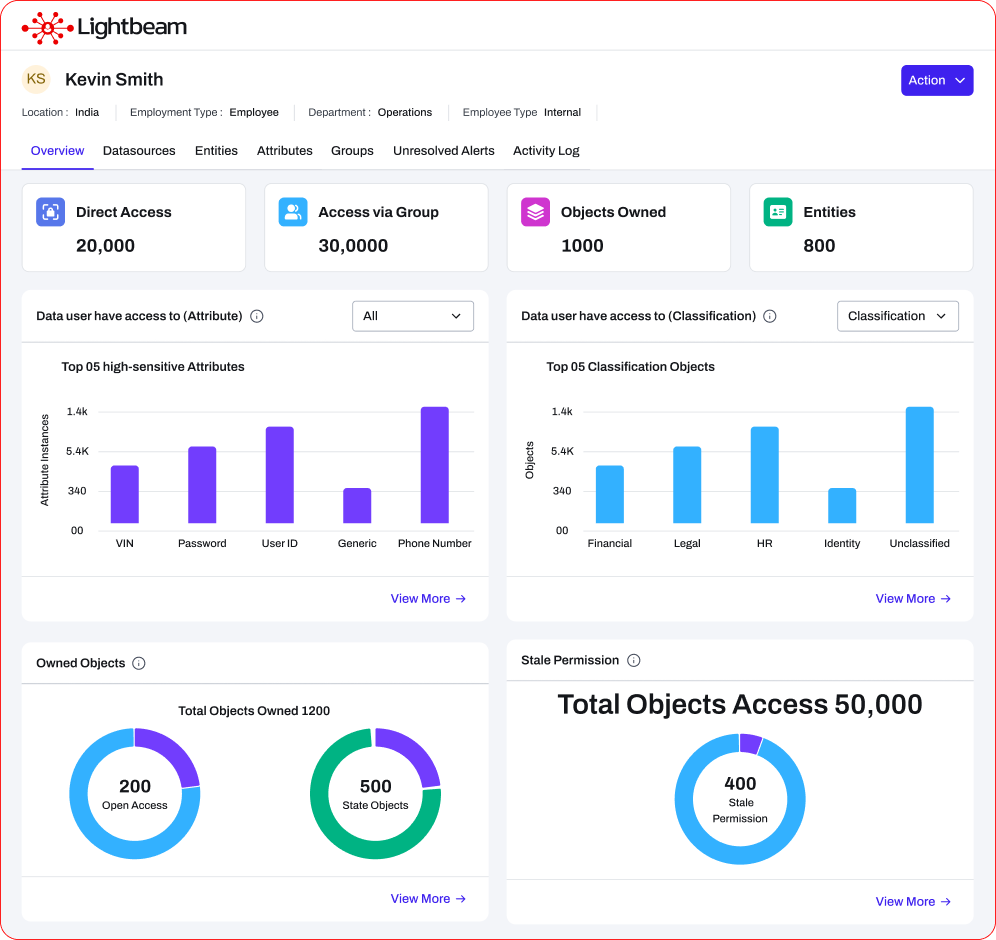Image resolution: width=996 pixels, height=940 pixels.
Task: Click info icon beside Attribute access title
Action: pos(257,316)
